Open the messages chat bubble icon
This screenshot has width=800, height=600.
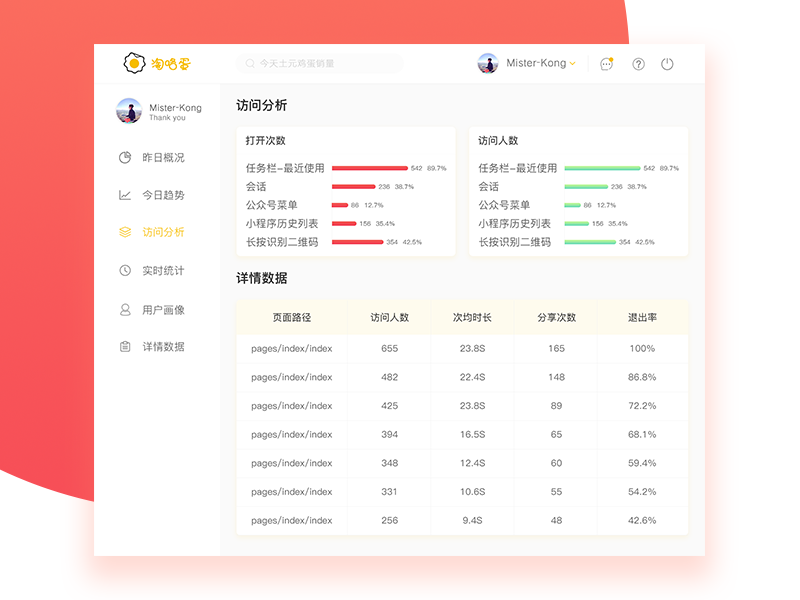click(606, 64)
